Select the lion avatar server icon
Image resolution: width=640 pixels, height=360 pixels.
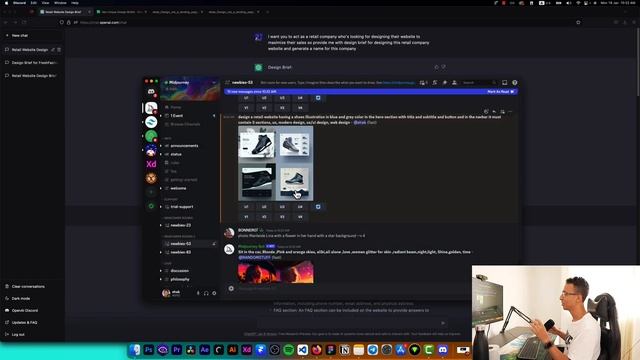point(151,178)
